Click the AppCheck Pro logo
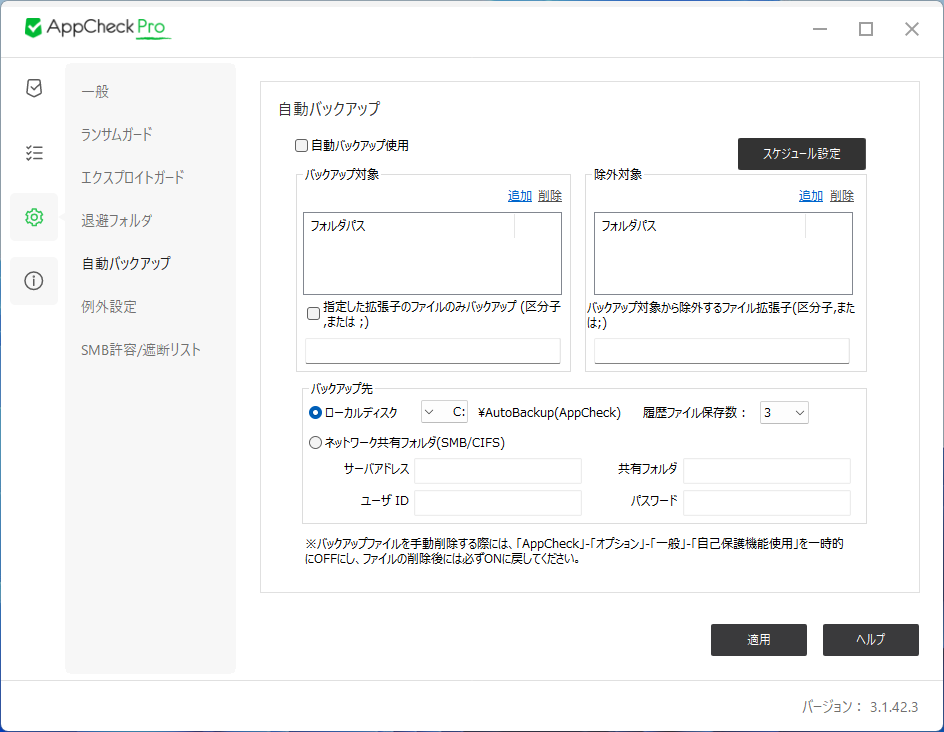Viewport: 944px width, 732px height. (97, 29)
